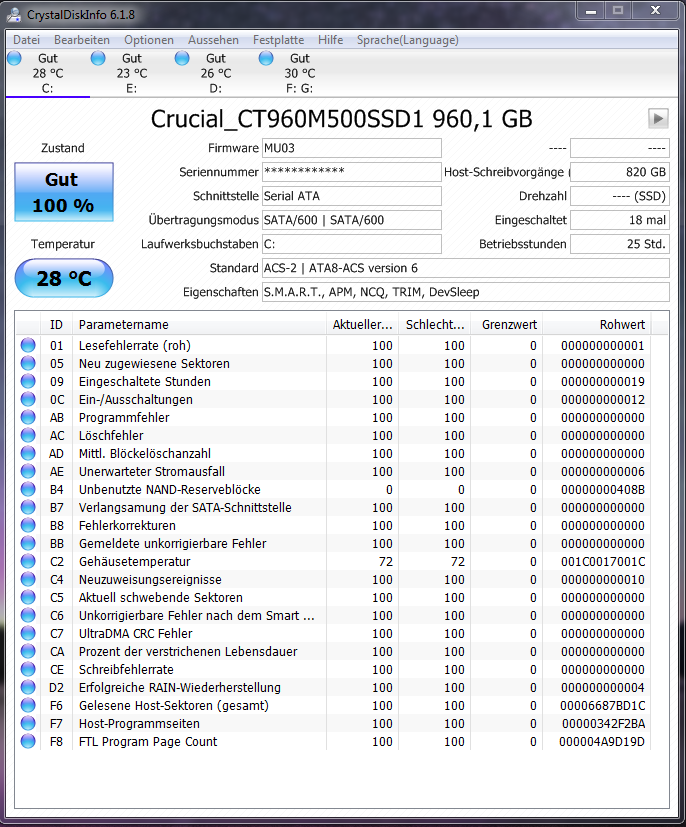Viewport: 686px width, 827px height.
Task: Click the ID column header
Action: coord(56,324)
